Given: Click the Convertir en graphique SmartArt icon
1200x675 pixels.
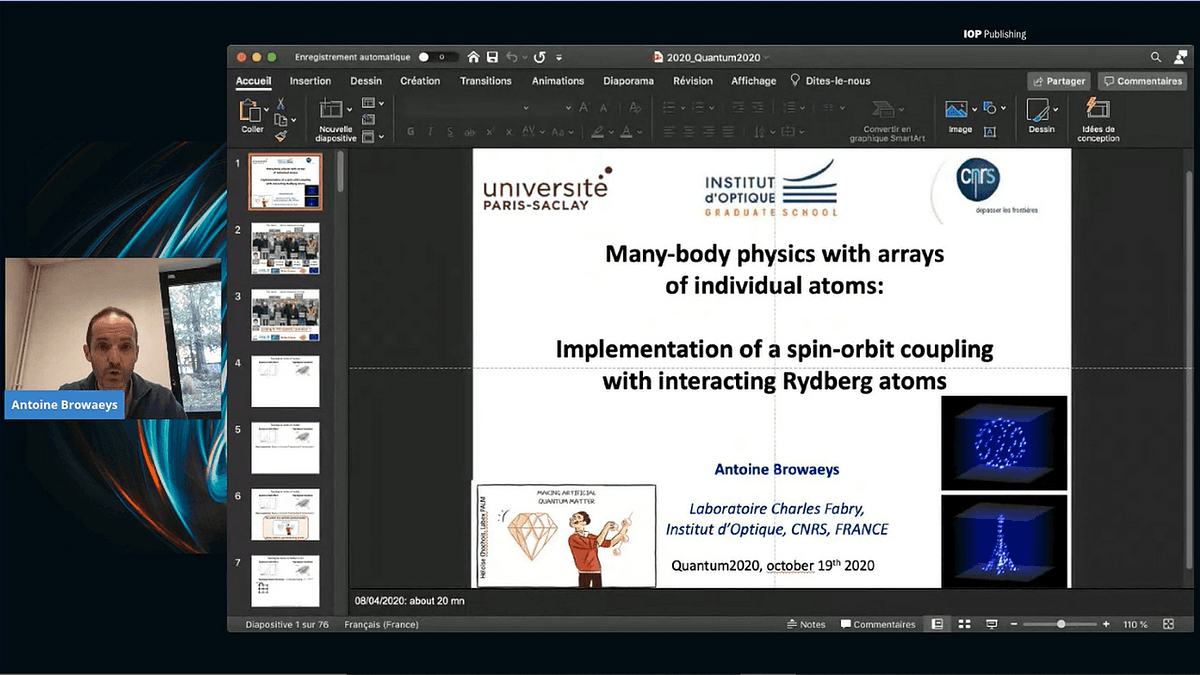Looking at the screenshot, I should point(884,109).
